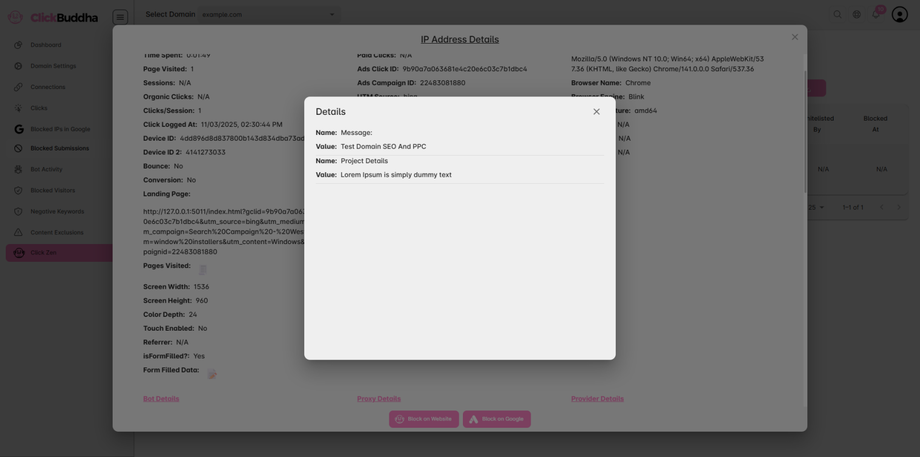Click the 'Project Details' name text

(364, 161)
